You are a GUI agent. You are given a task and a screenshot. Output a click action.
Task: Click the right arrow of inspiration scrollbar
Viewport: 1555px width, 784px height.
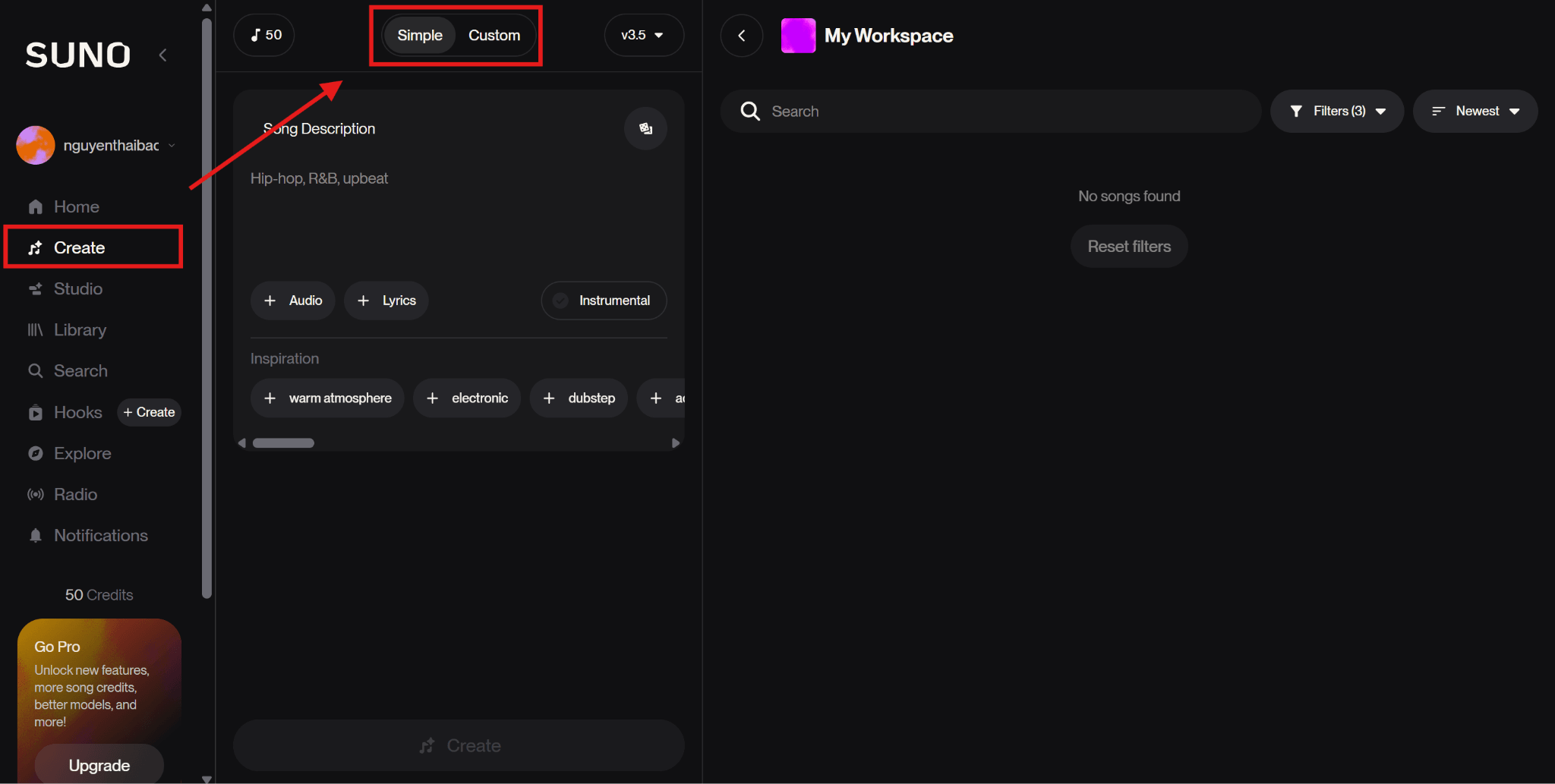point(676,443)
